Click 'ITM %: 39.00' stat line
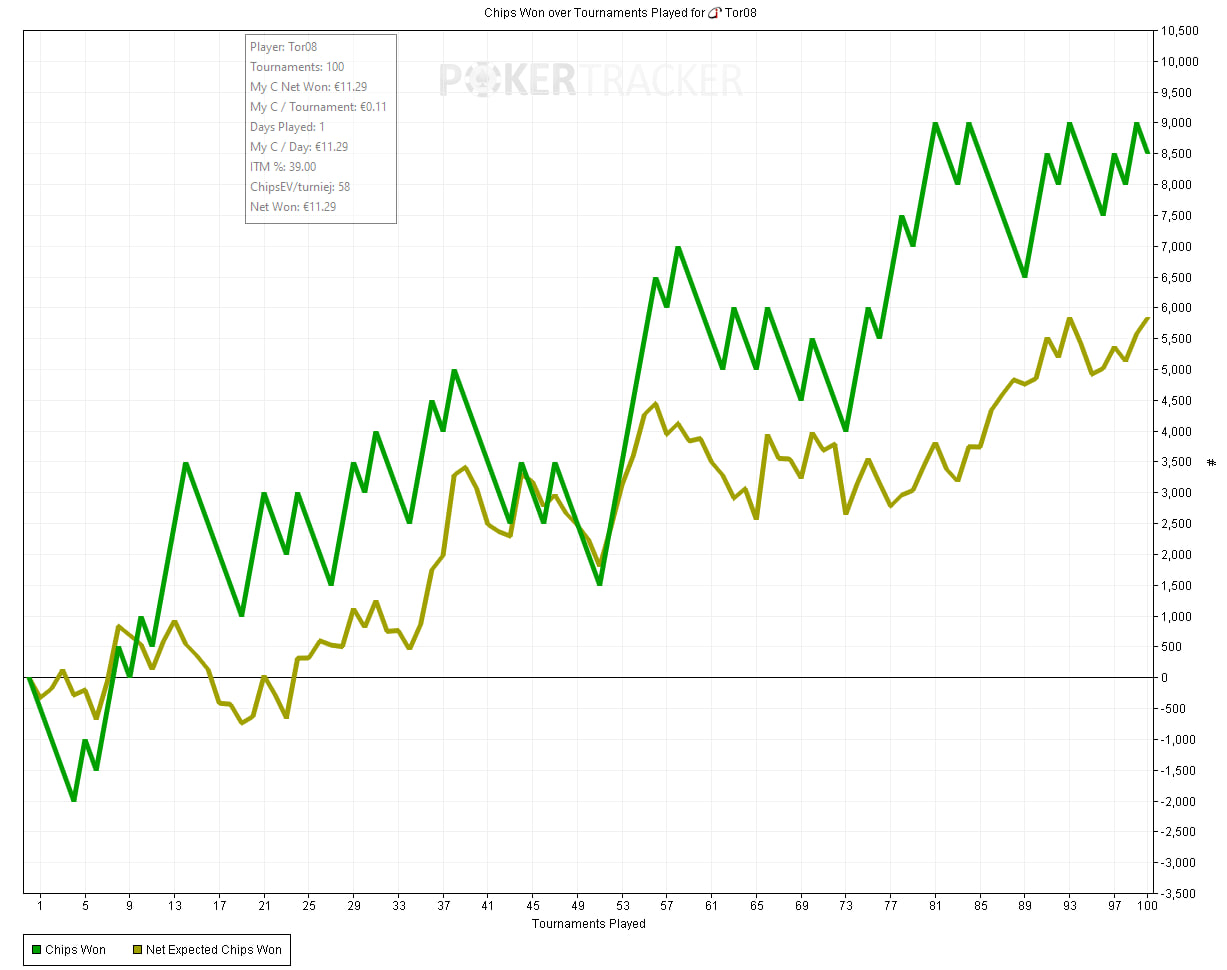The height and width of the screenshot is (970, 1227). [283, 166]
